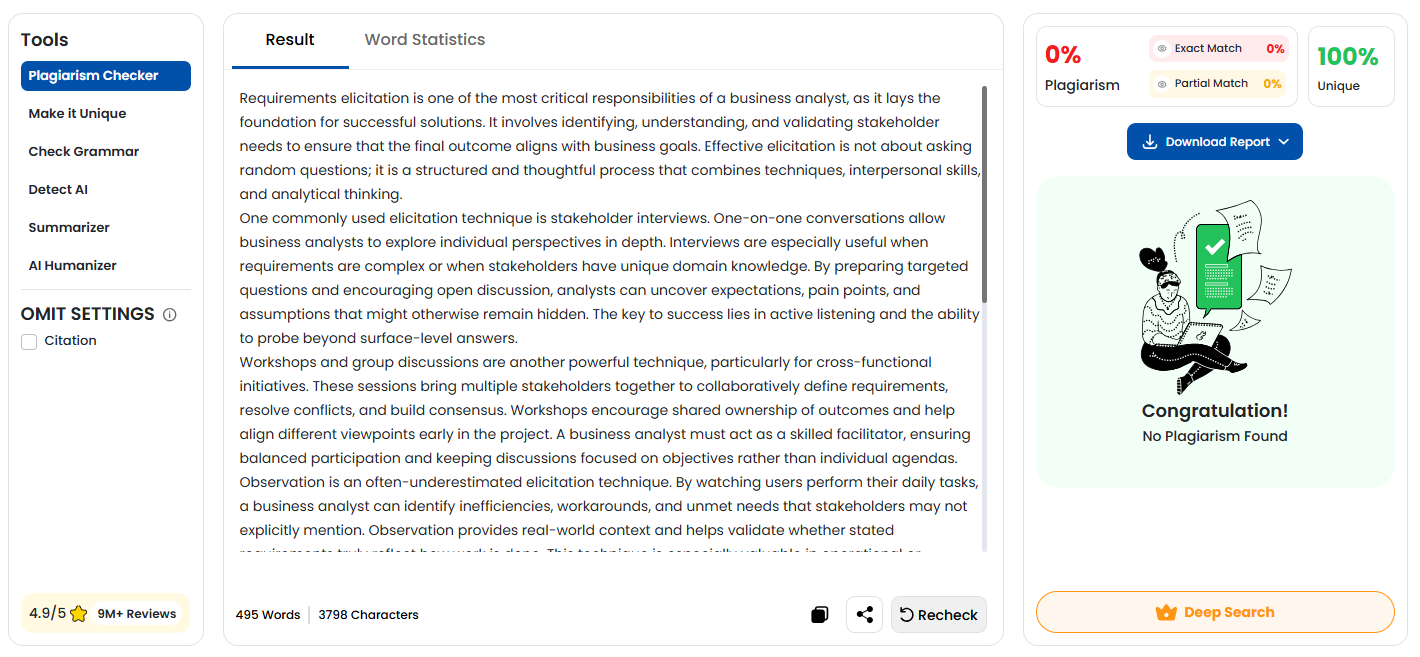Image resolution: width=1420 pixels, height=657 pixels.
Task: Click the crown icon on Deep Search
Action: click(x=1166, y=613)
